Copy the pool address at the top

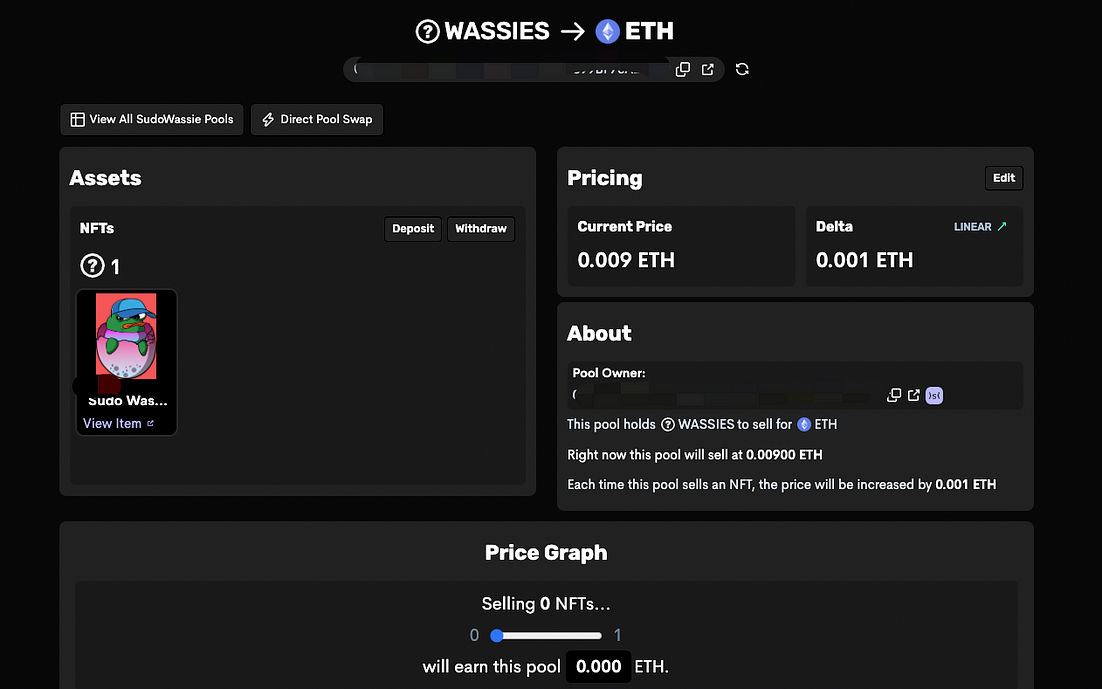click(x=682, y=70)
